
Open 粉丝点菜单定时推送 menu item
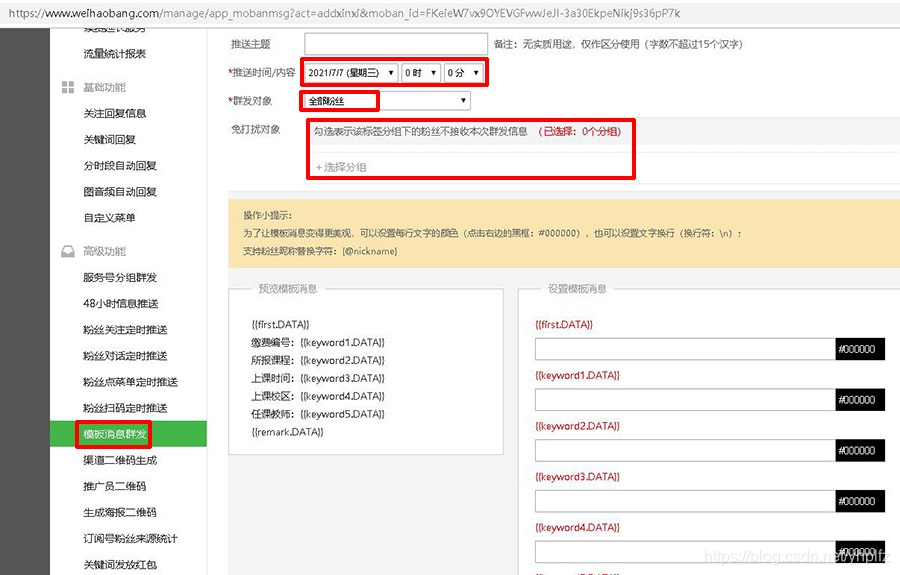pyautogui.click(x=130, y=382)
